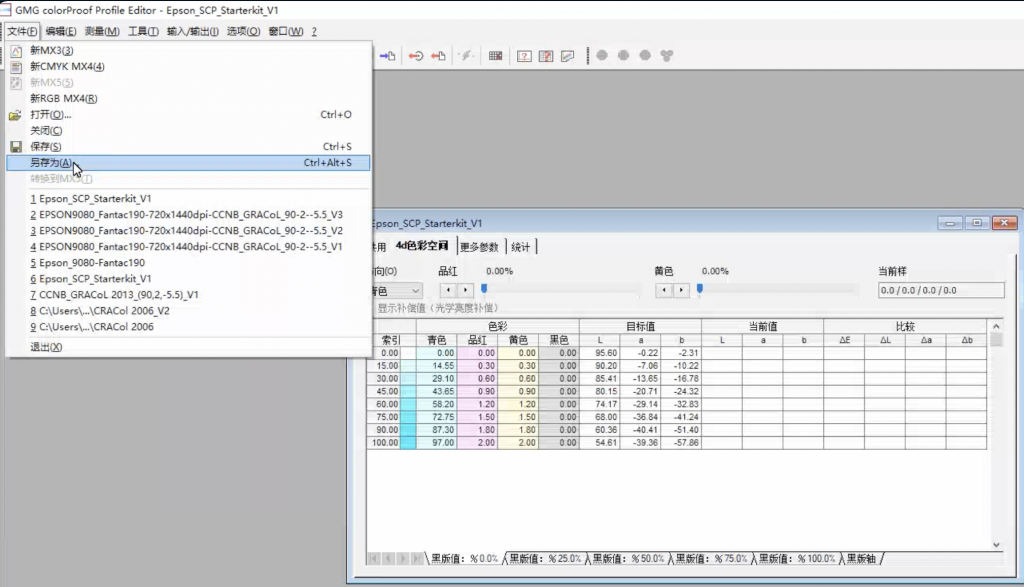
Task: Choose 新RGB MX4(R) in the file menu
Action: [188, 99]
